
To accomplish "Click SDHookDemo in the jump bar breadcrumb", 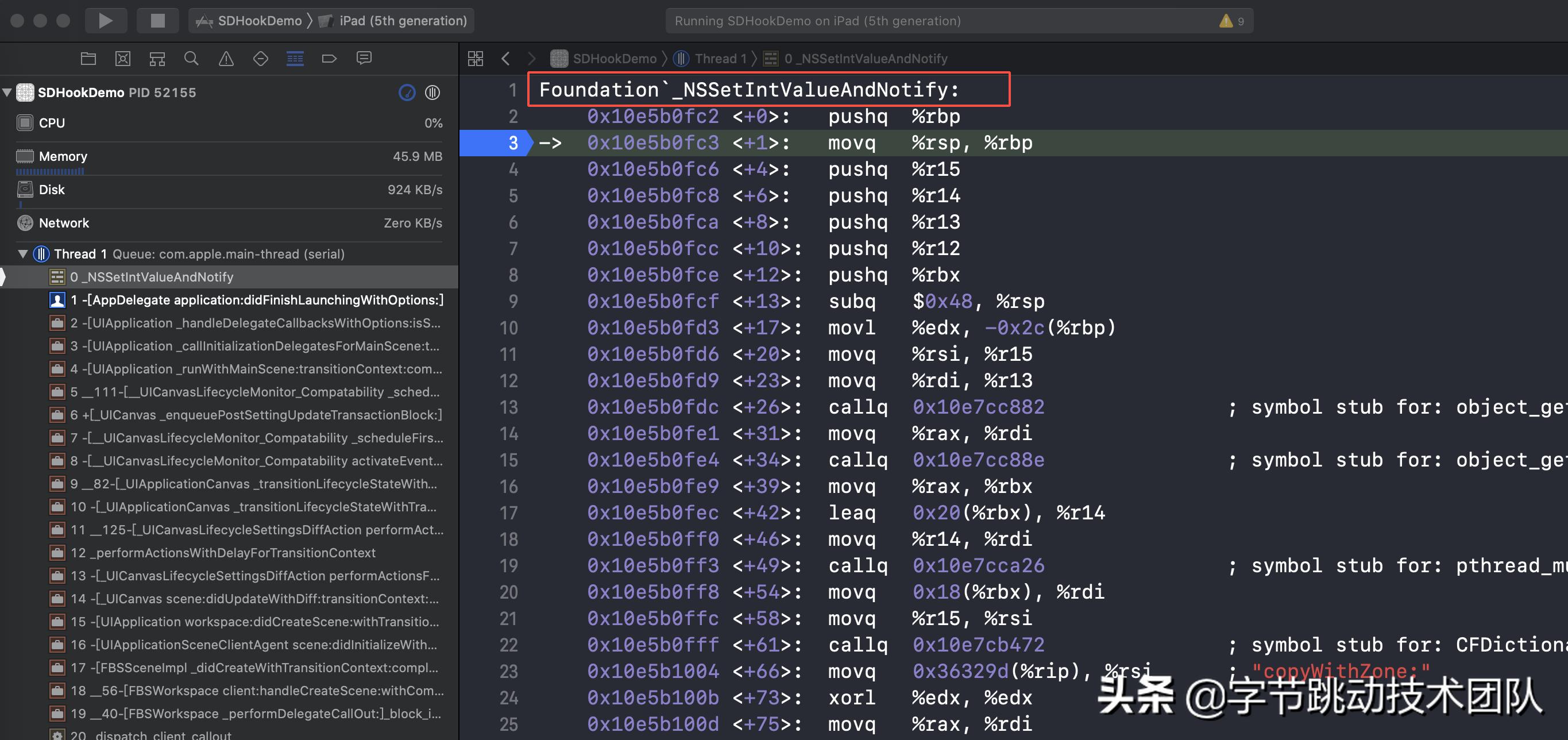I will pyautogui.click(x=615, y=59).
